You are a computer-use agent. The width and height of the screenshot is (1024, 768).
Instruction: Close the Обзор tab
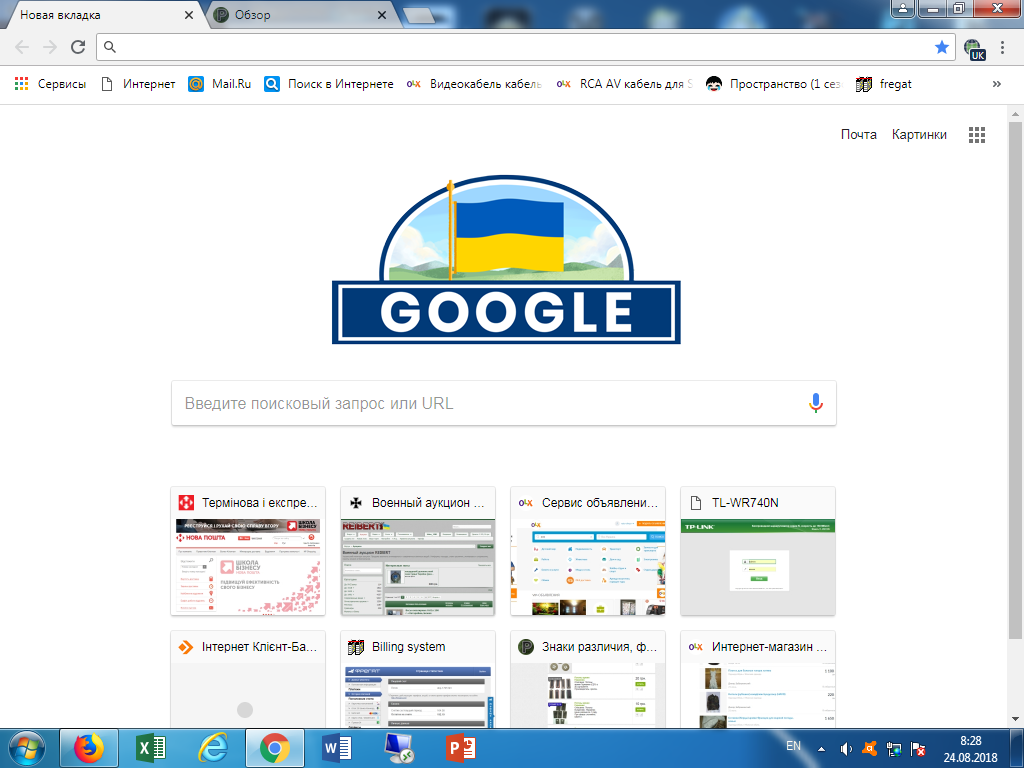click(x=382, y=15)
